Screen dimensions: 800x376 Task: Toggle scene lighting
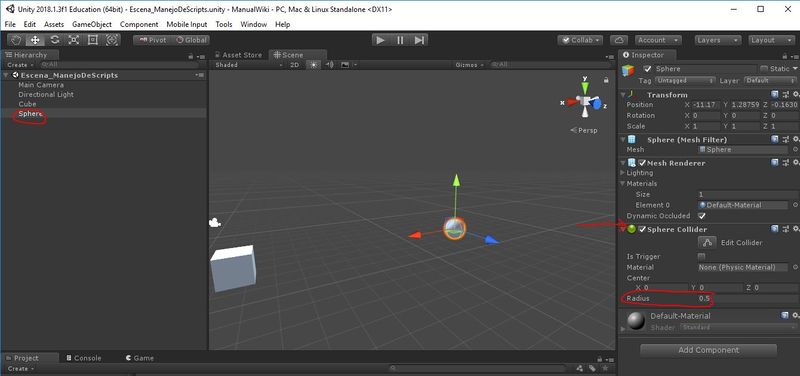pyautogui.click(x=313, y=65)
